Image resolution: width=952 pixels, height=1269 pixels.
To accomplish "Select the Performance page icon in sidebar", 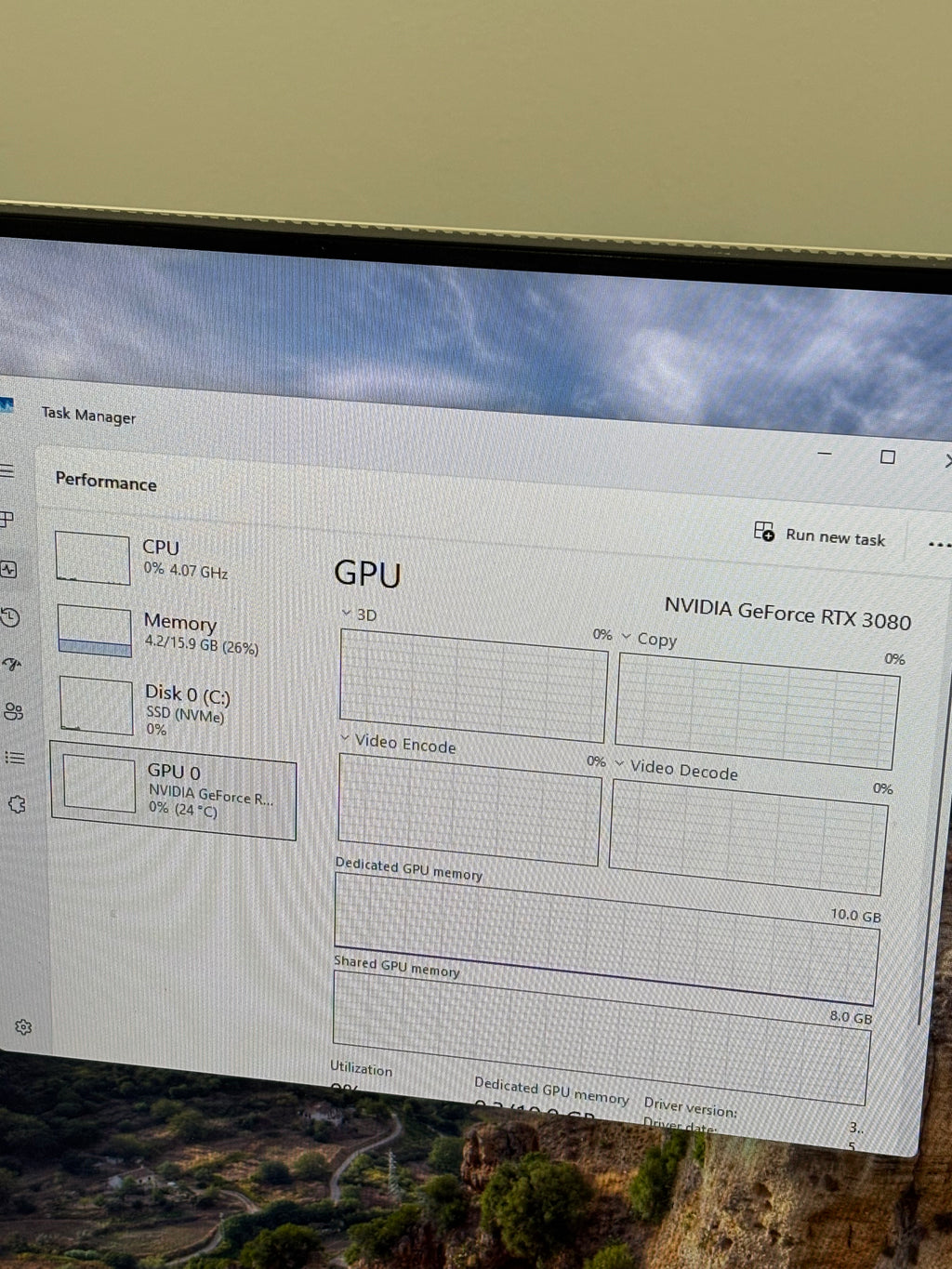I will pyautogui.click(x=8, y=569).
